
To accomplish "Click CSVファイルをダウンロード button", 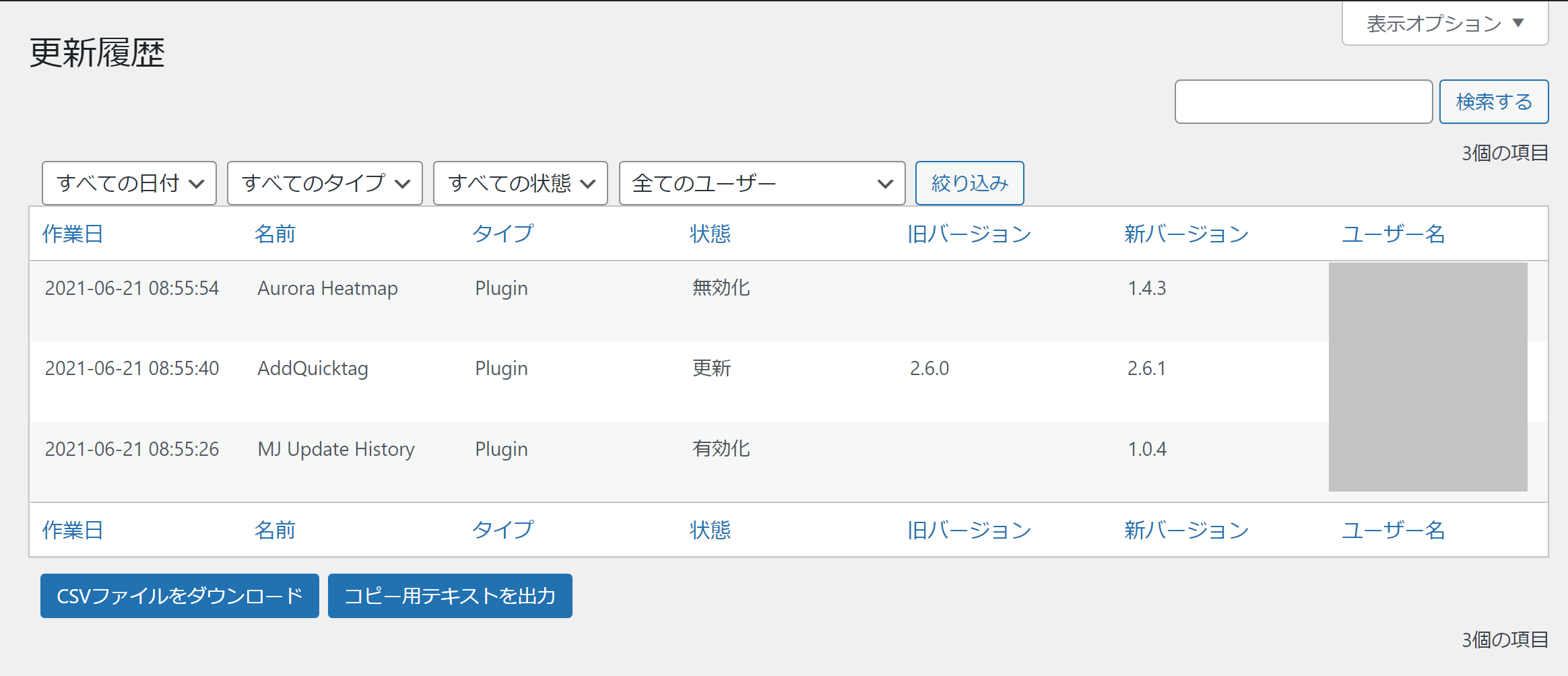I will pyautogui.click(x=179, y=596).
